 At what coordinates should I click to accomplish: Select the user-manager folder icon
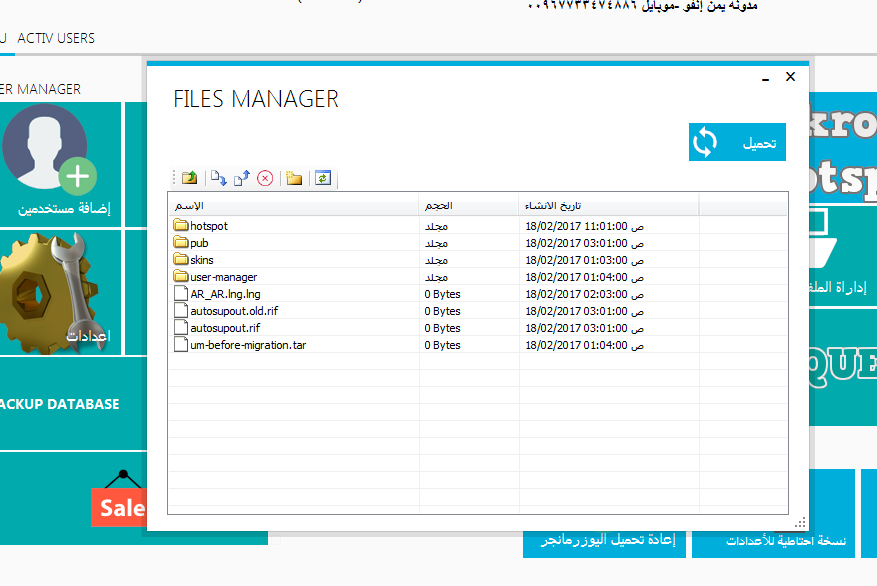point(181,276)
